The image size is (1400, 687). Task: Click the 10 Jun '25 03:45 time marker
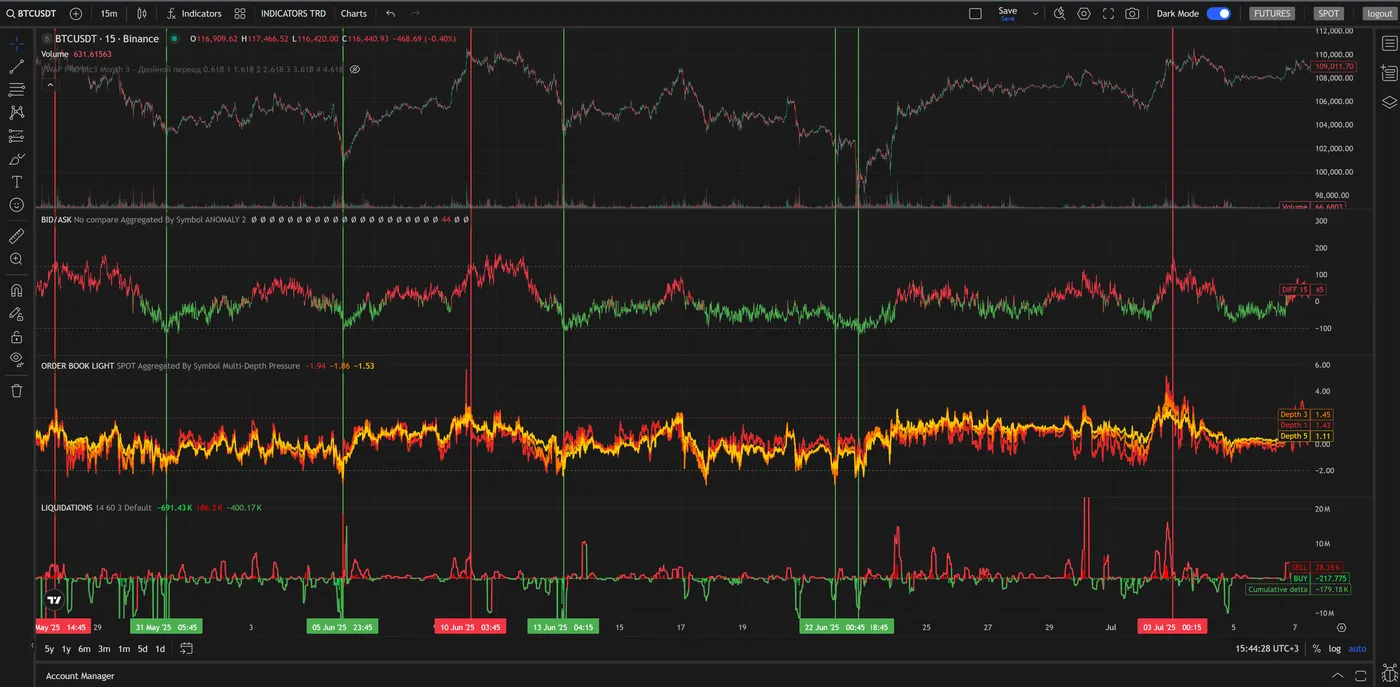pyautogui.click(x=469, y=627)
